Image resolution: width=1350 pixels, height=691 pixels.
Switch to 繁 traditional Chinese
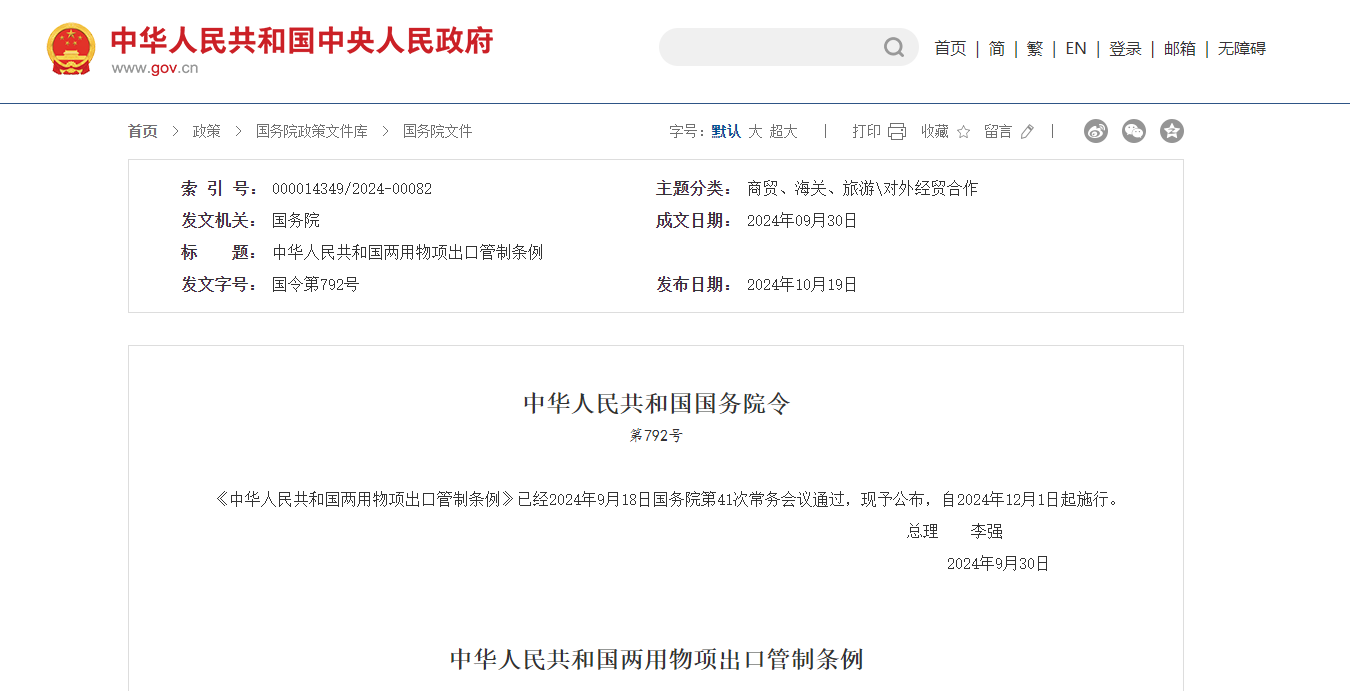pyautogui.click(x=1035, y=49)
